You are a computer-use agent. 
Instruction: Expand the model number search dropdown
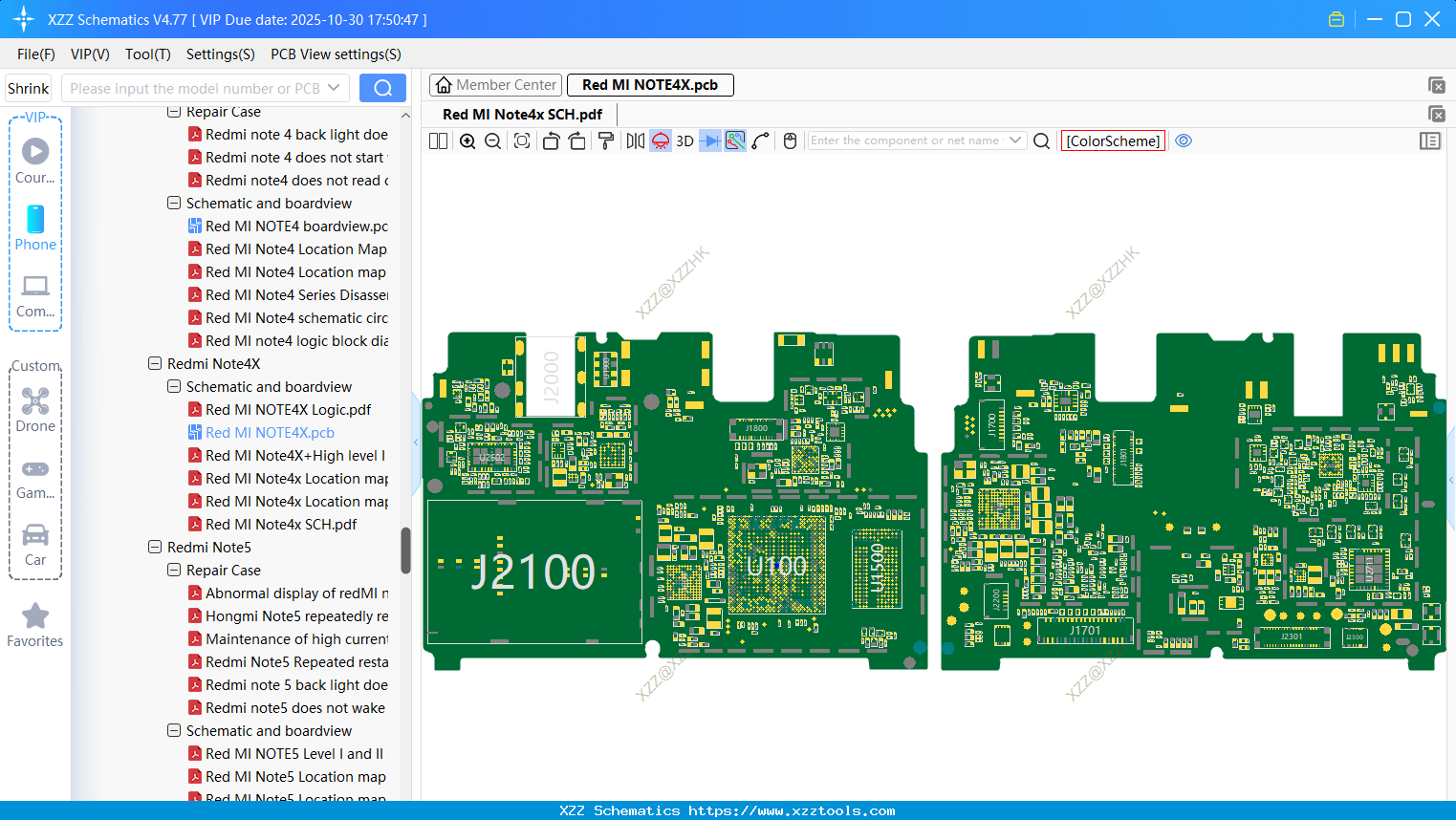click(334, 88)
